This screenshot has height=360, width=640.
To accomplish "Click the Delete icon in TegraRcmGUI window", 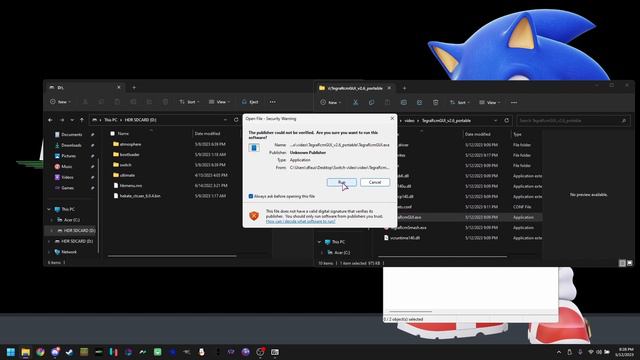I will (x=436, y=102).
